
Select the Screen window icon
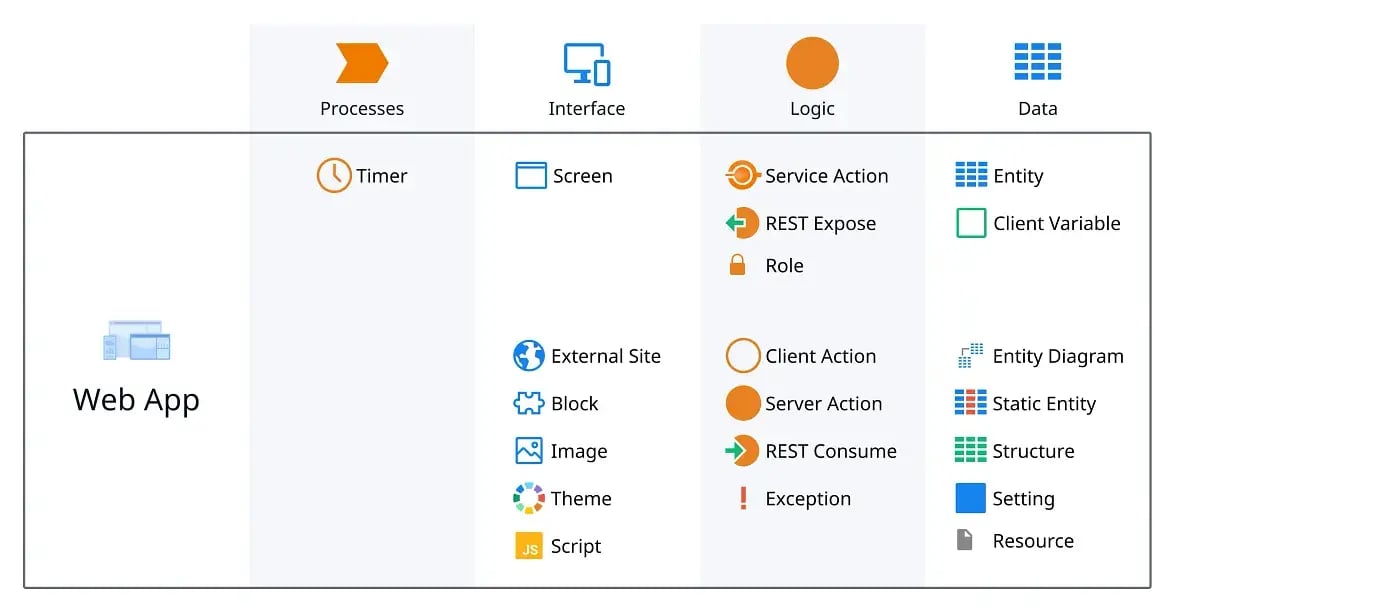531,176
